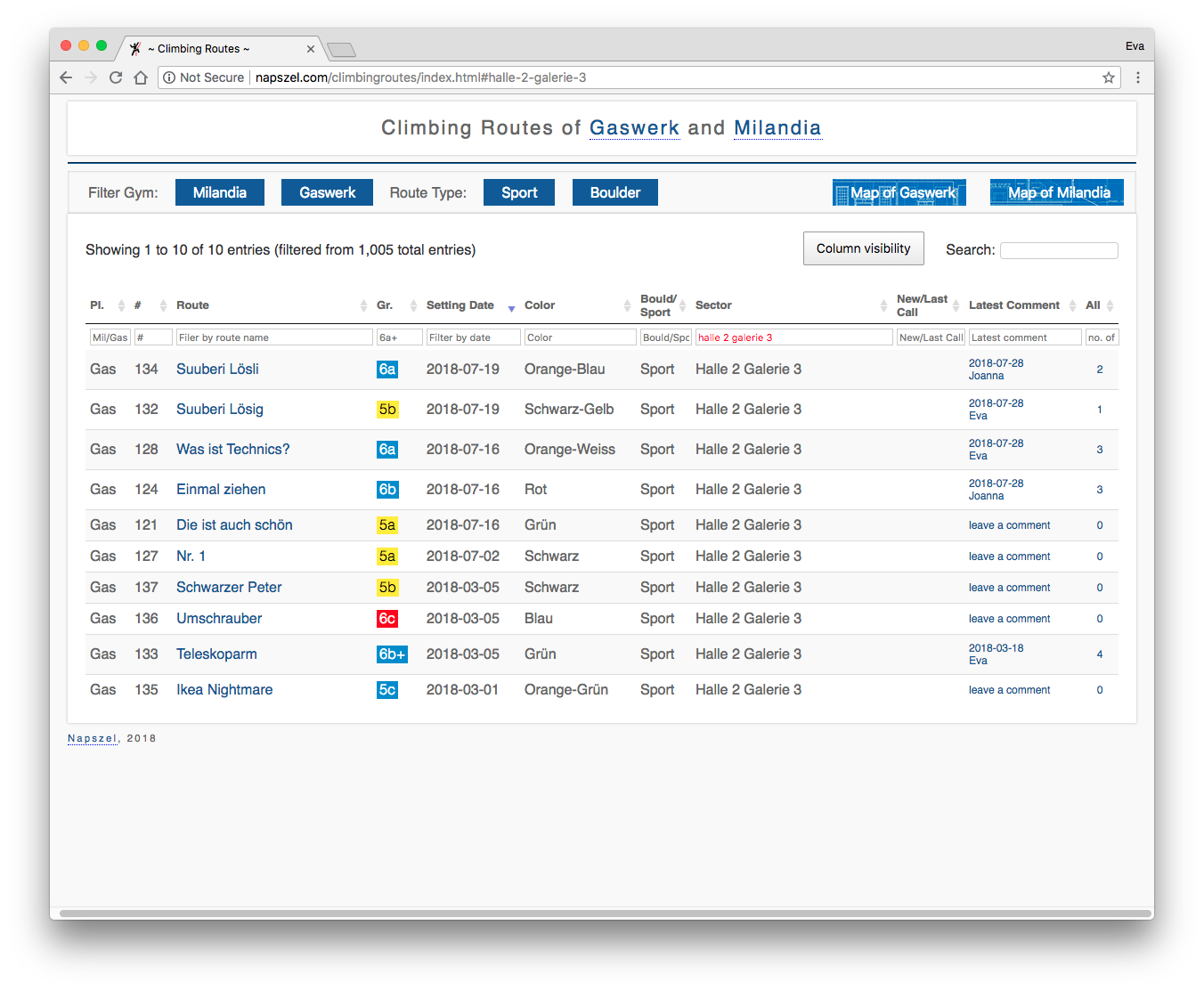Open Column visibility options

click(864, 248)
